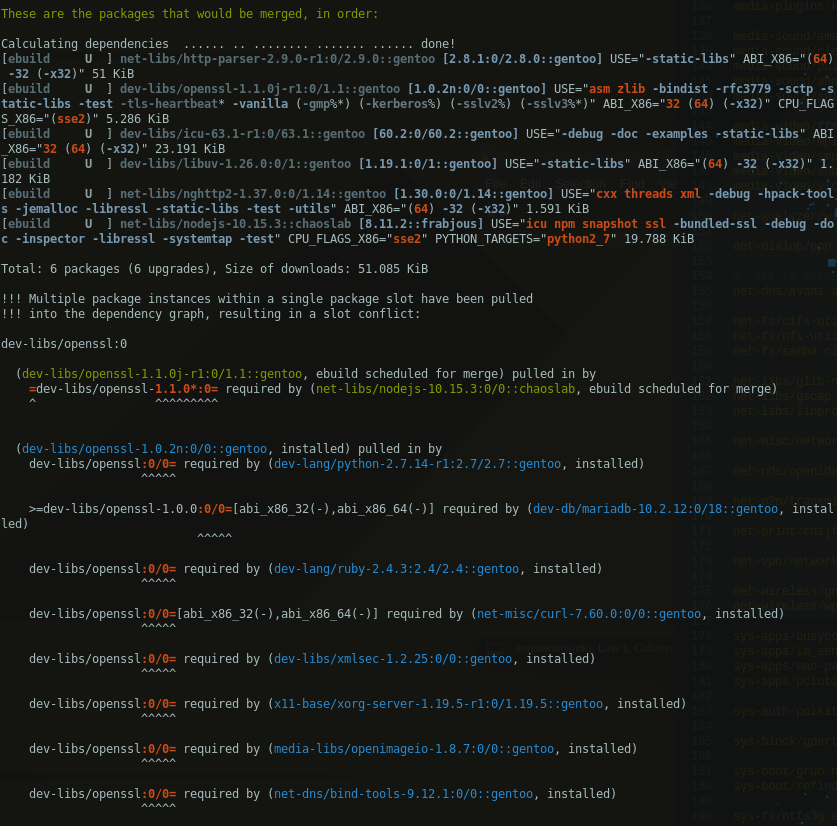Click dev-lang/python-2.7.14-r1:2.7/2.7::gentoo package
This screenshot has height=826, width=837.
click(x=417, y=462)
